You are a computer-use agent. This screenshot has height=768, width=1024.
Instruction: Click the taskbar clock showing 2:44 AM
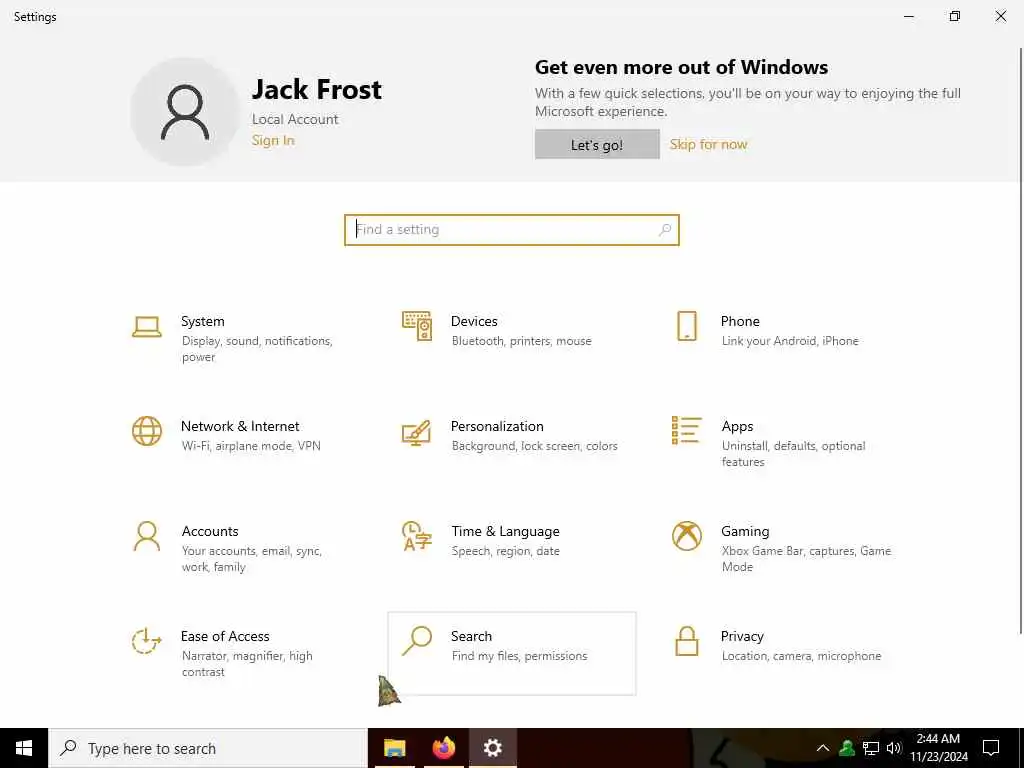coord(938,748)
